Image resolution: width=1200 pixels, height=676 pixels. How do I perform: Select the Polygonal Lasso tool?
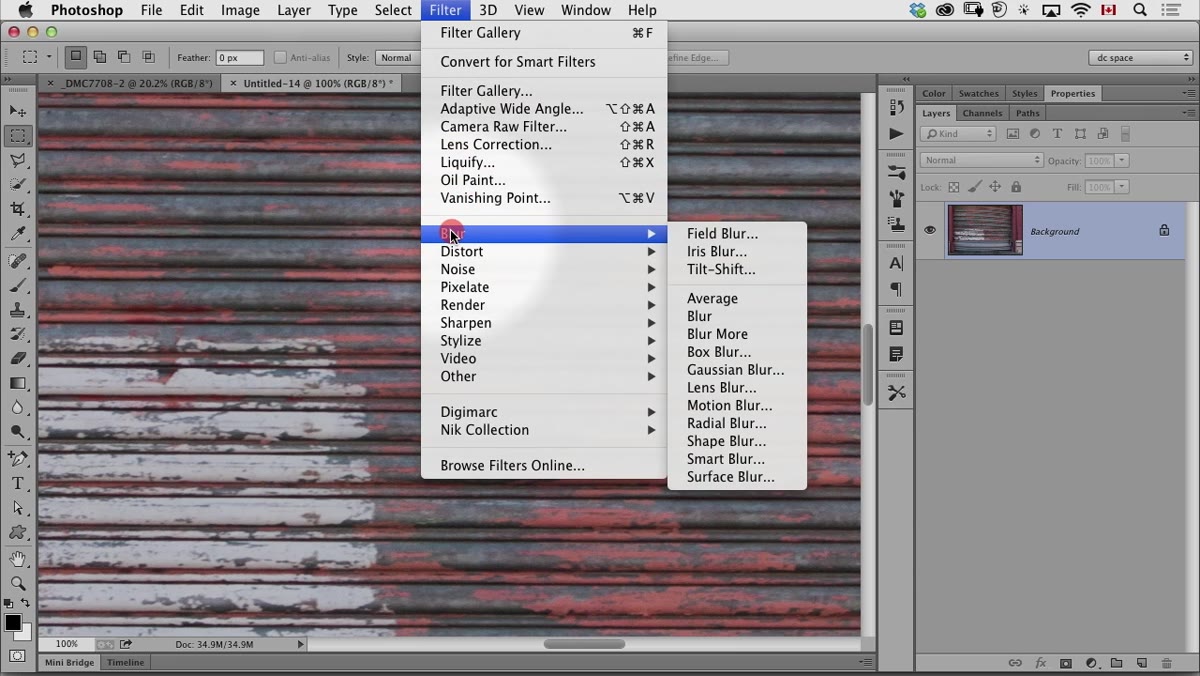(x=18, y=160)
